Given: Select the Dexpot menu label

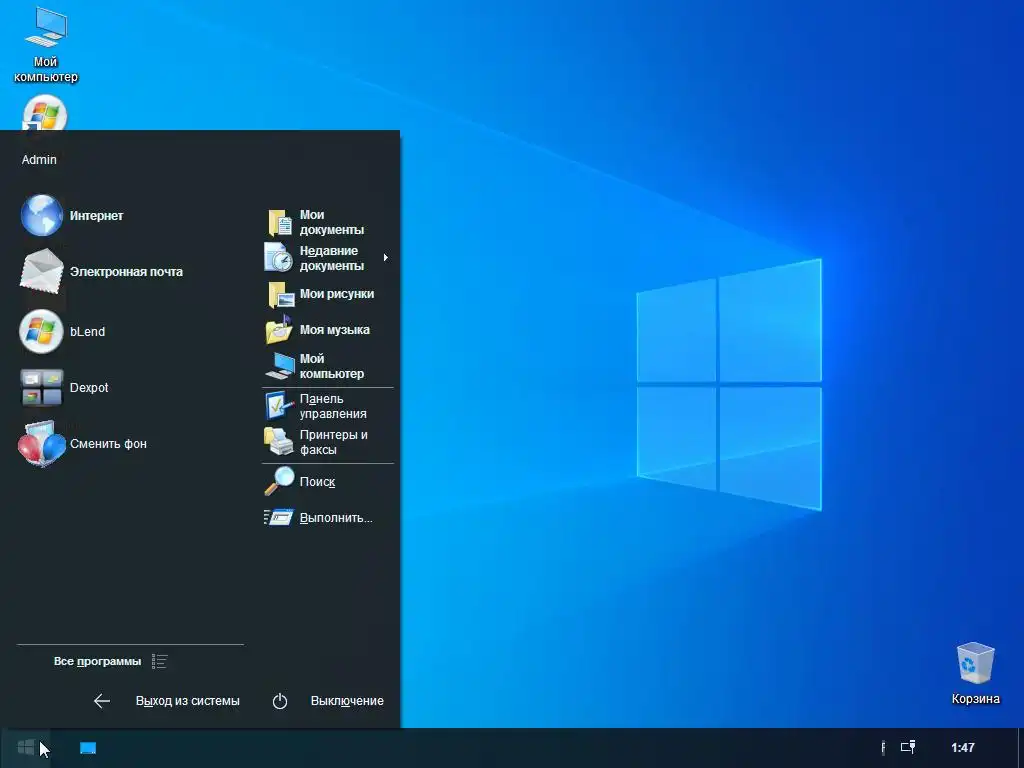Looking at the screenshot, I should tap(89, 387).
